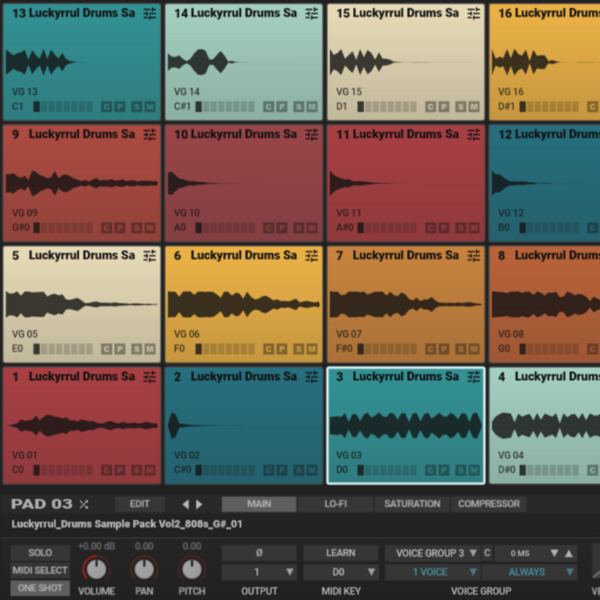This screenshot has height=600, width=600.
Task: Mute pad 1 with its M button
Action: coord(150,470)
